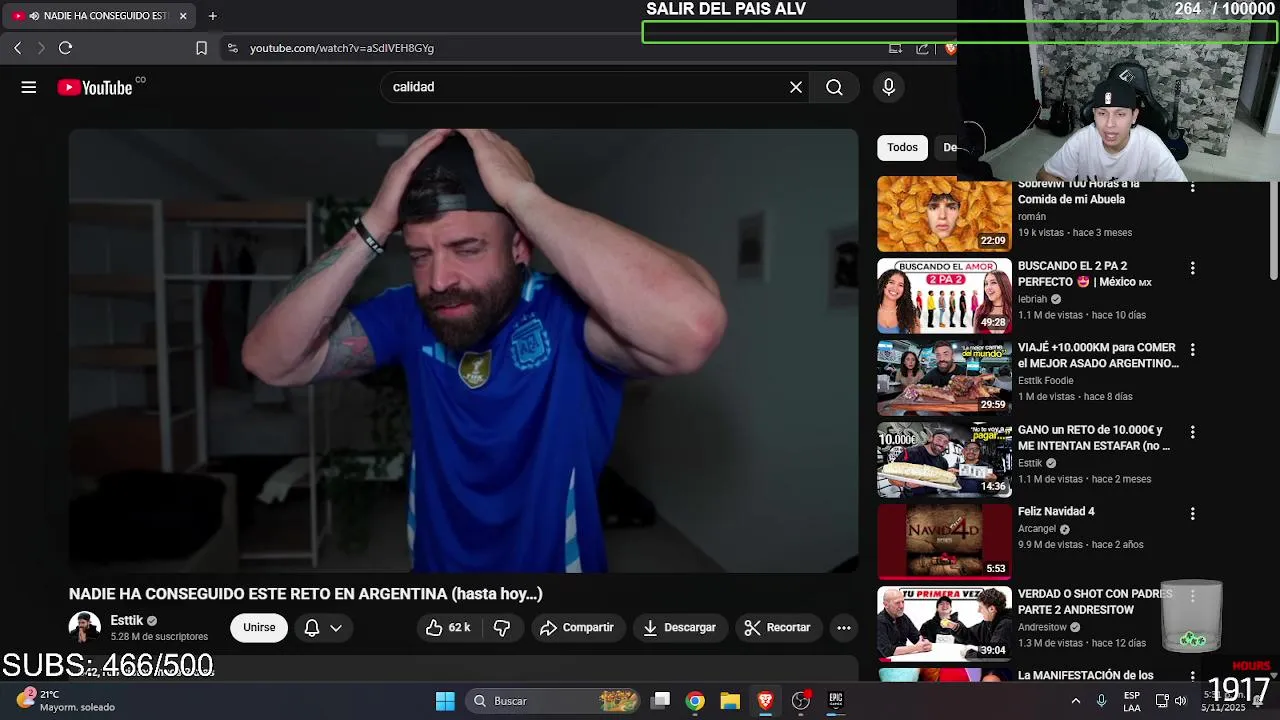Viewport: 1280px width, 720px height.
Task: Open the abuela food video thumbnail (22:09)
Action: point(945,214)
